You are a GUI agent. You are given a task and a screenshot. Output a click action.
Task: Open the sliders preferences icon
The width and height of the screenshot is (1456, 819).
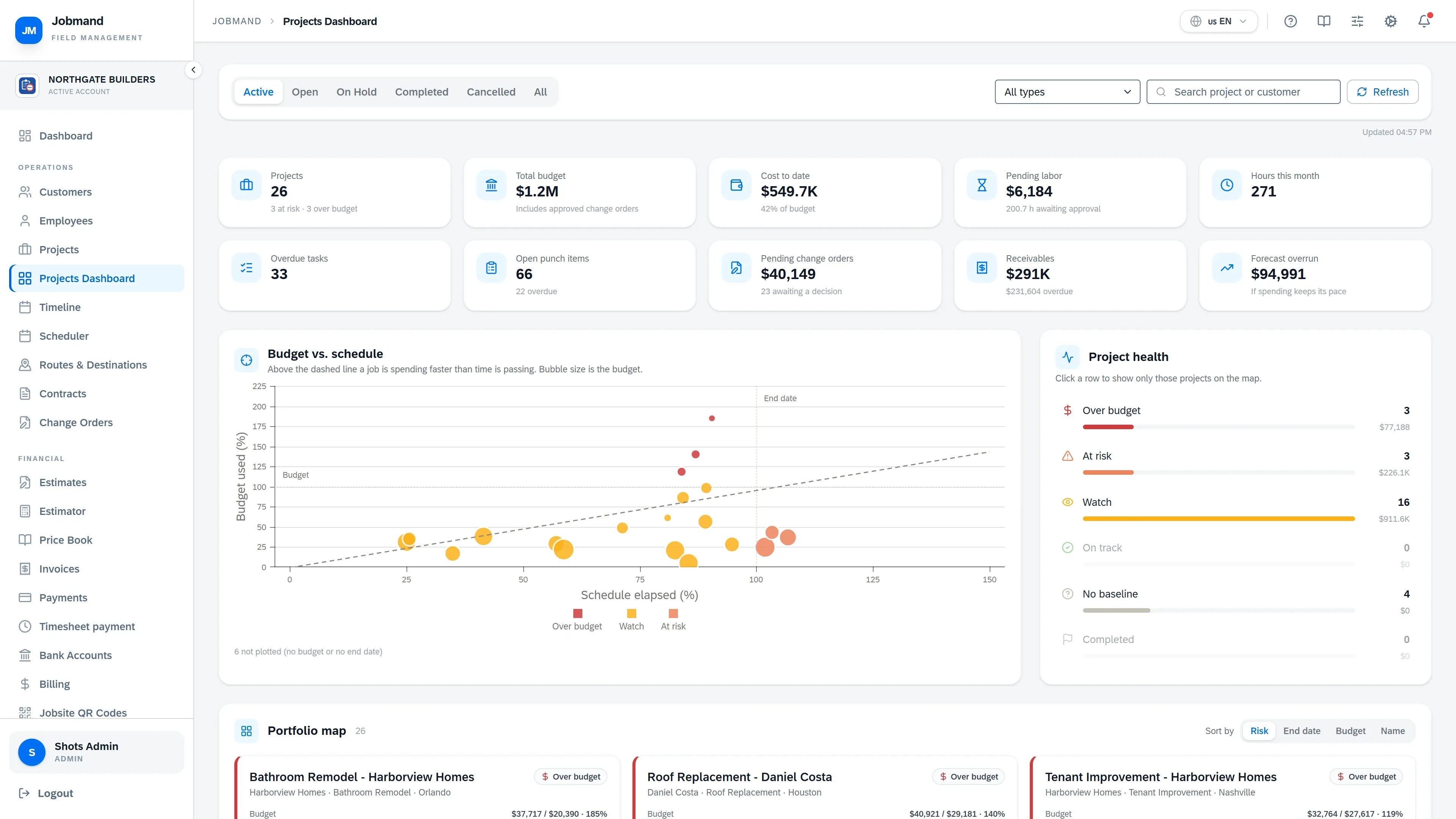click(1357, 22)
